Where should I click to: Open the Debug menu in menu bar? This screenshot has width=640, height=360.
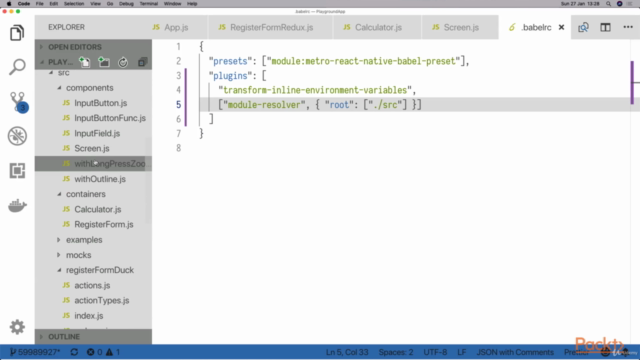coord(126,4)
